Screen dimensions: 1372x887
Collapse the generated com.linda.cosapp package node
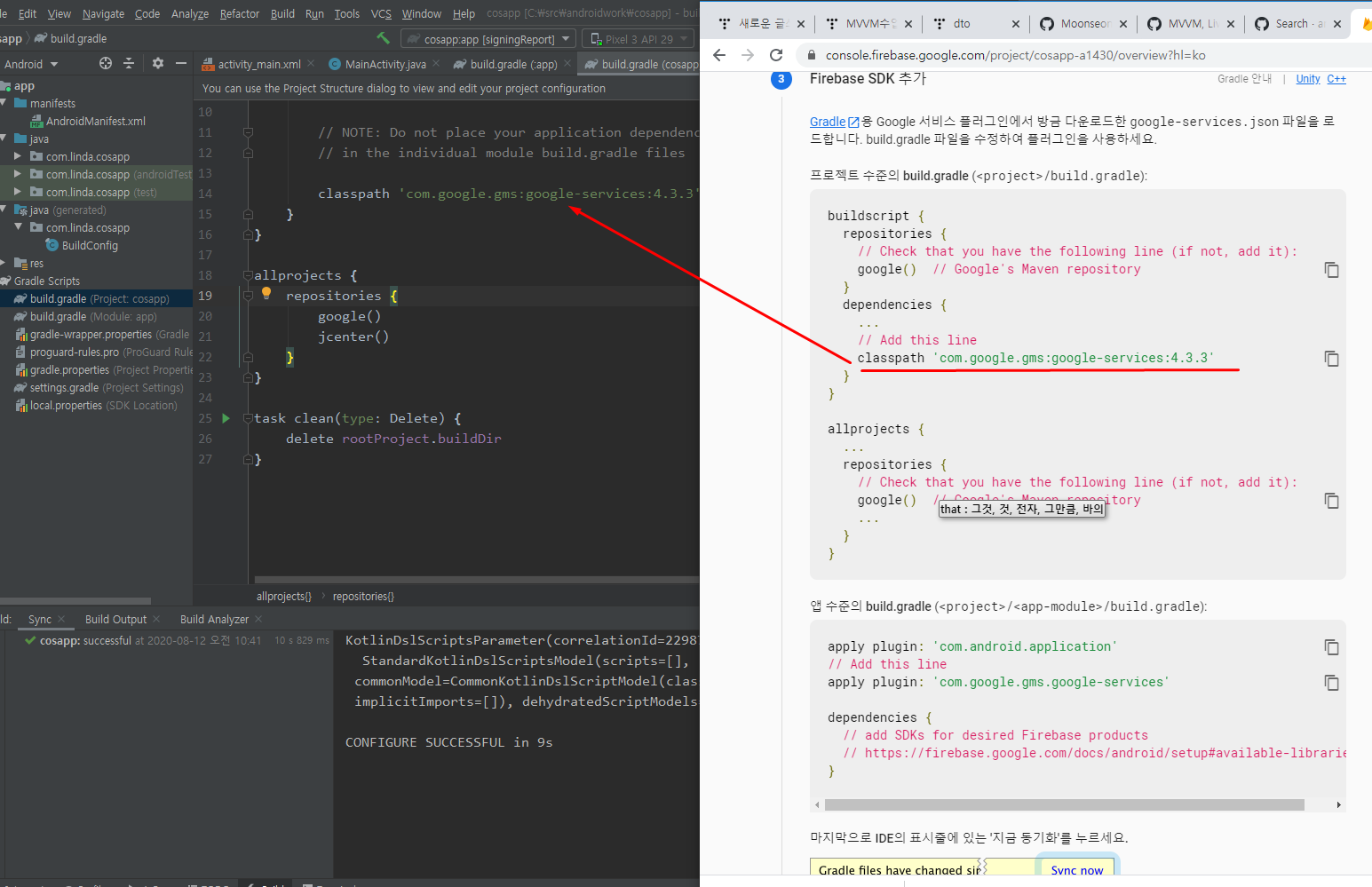click(17, 227)
